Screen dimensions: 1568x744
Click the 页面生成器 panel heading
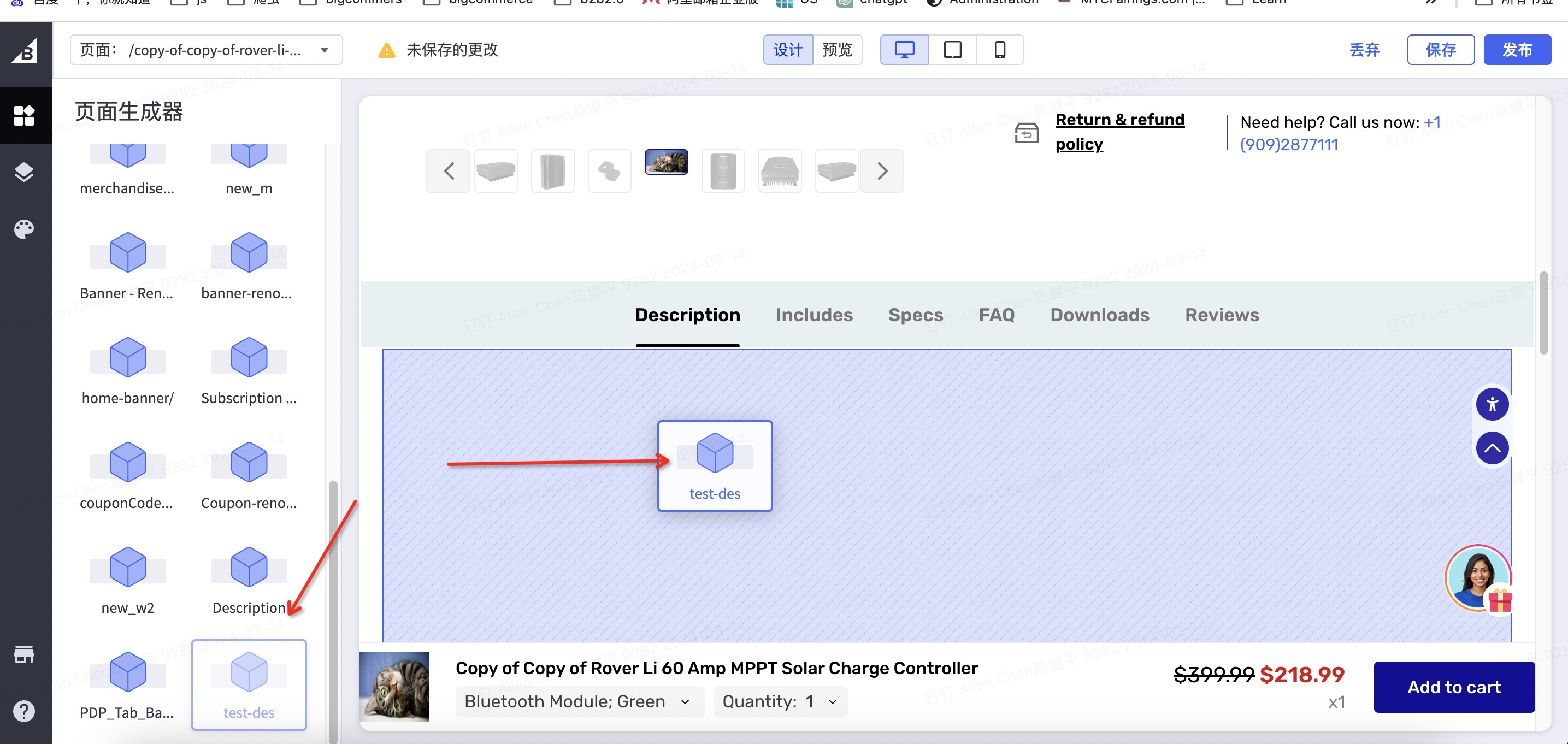coord(128,112)
